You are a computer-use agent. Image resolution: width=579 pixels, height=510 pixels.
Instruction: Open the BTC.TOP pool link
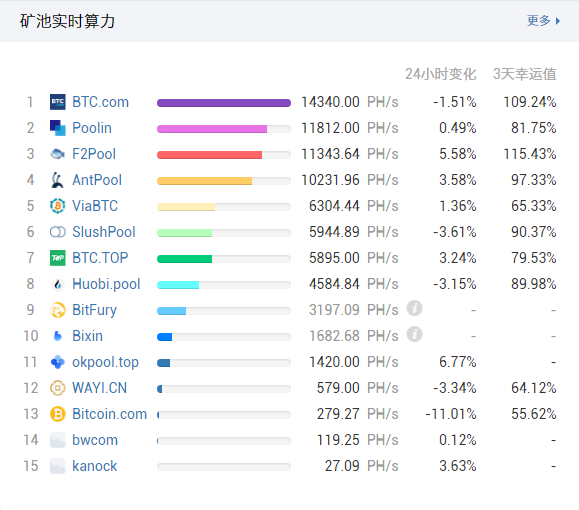100,258
